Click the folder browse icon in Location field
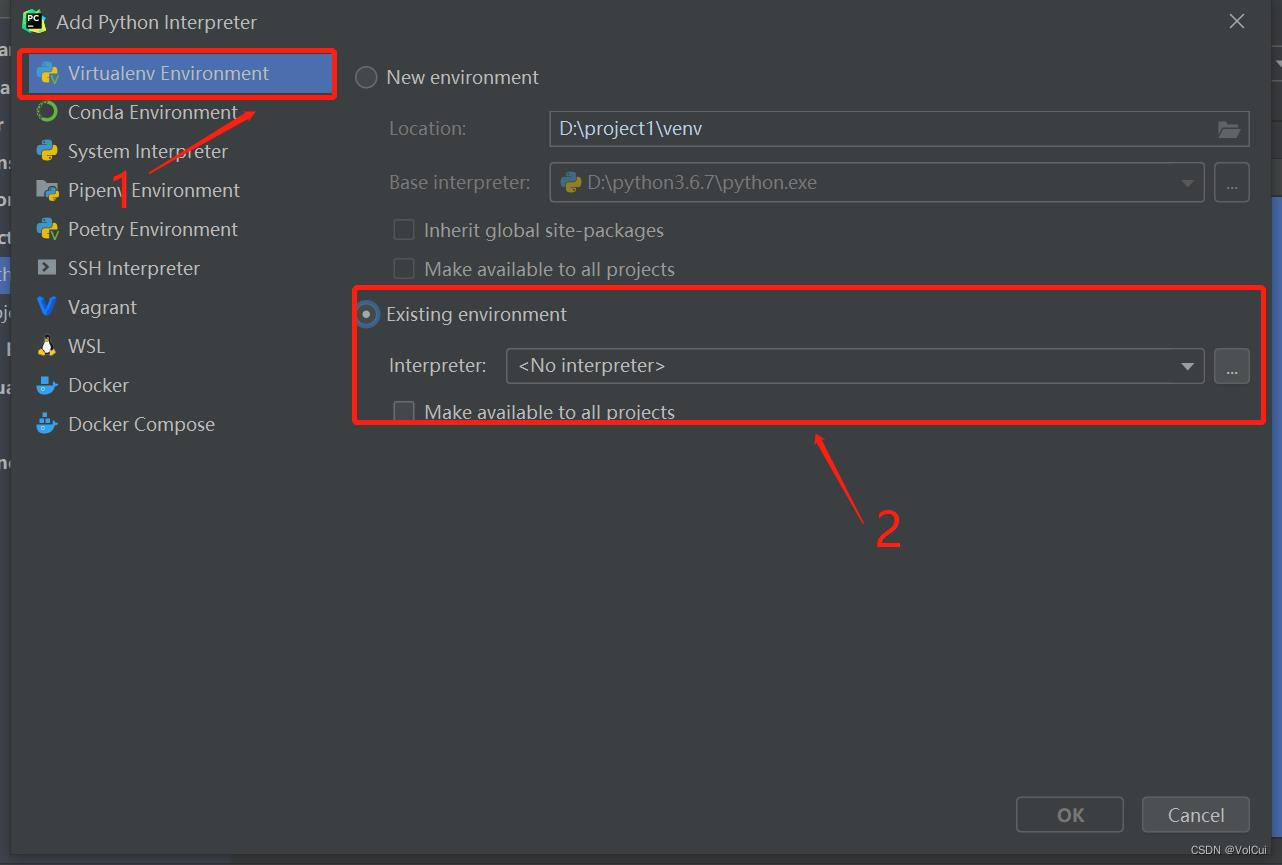 coord(1229,129)
